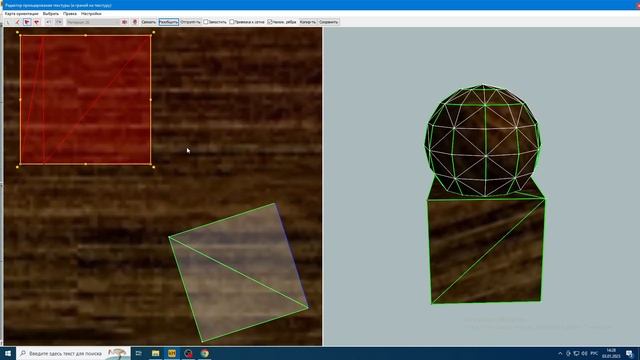This screenshot has width=640, height=360.
Task: Select the red edge selection tool
Action: (x=17, y=22)
